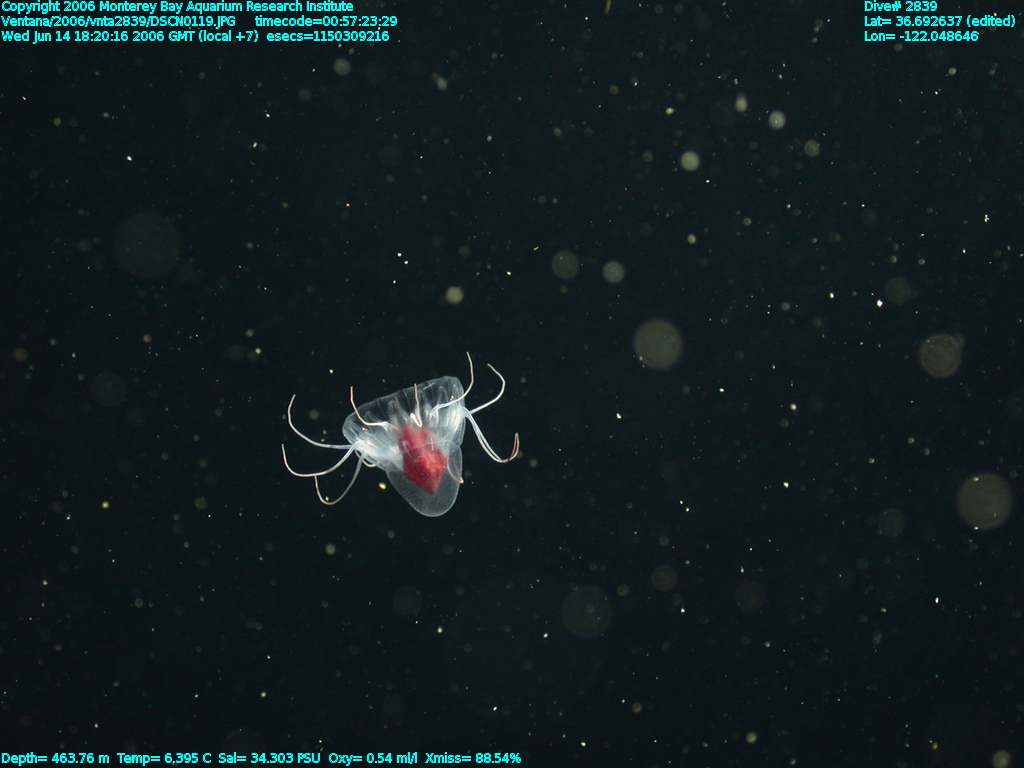Click the Depth= 463.76 m reading
This screenshot has width=1024, height=768.
[x=55, y=759]
